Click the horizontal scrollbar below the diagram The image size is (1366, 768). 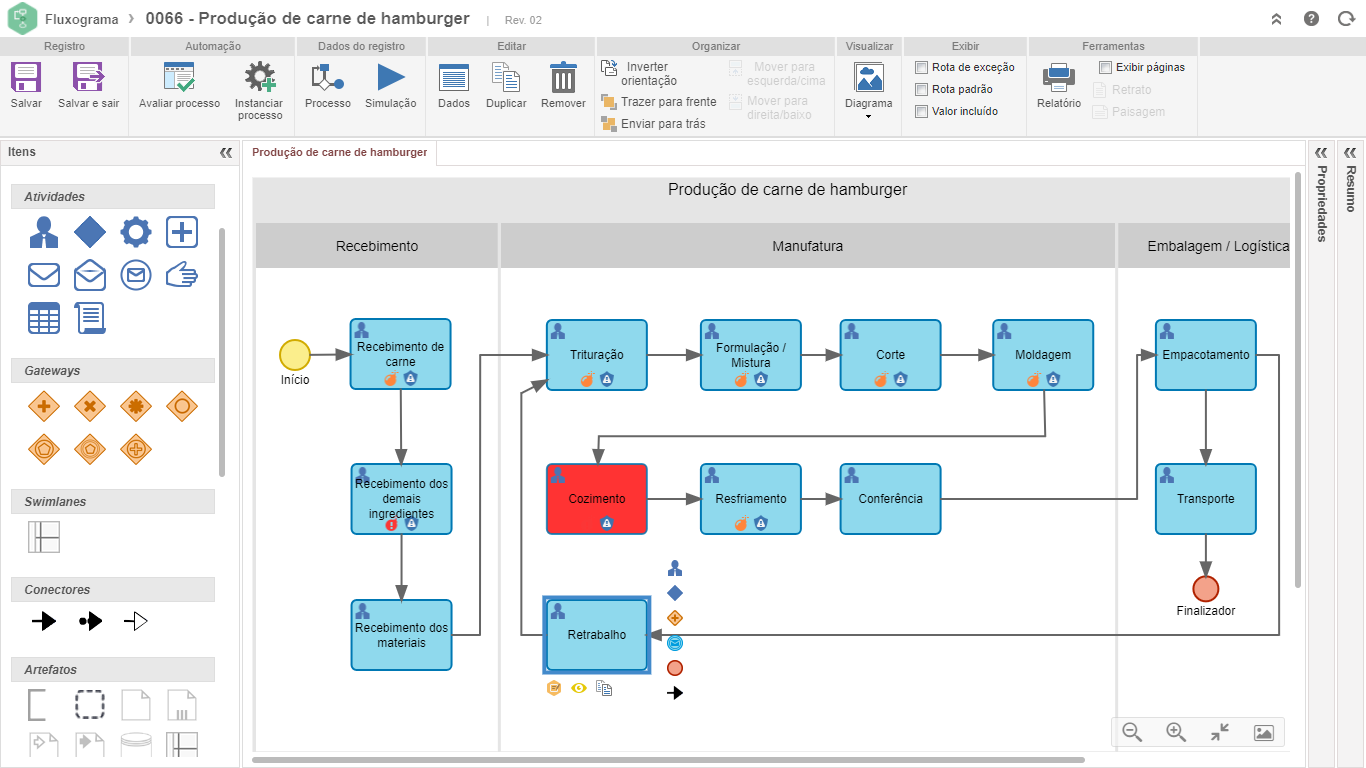(668, 760)
